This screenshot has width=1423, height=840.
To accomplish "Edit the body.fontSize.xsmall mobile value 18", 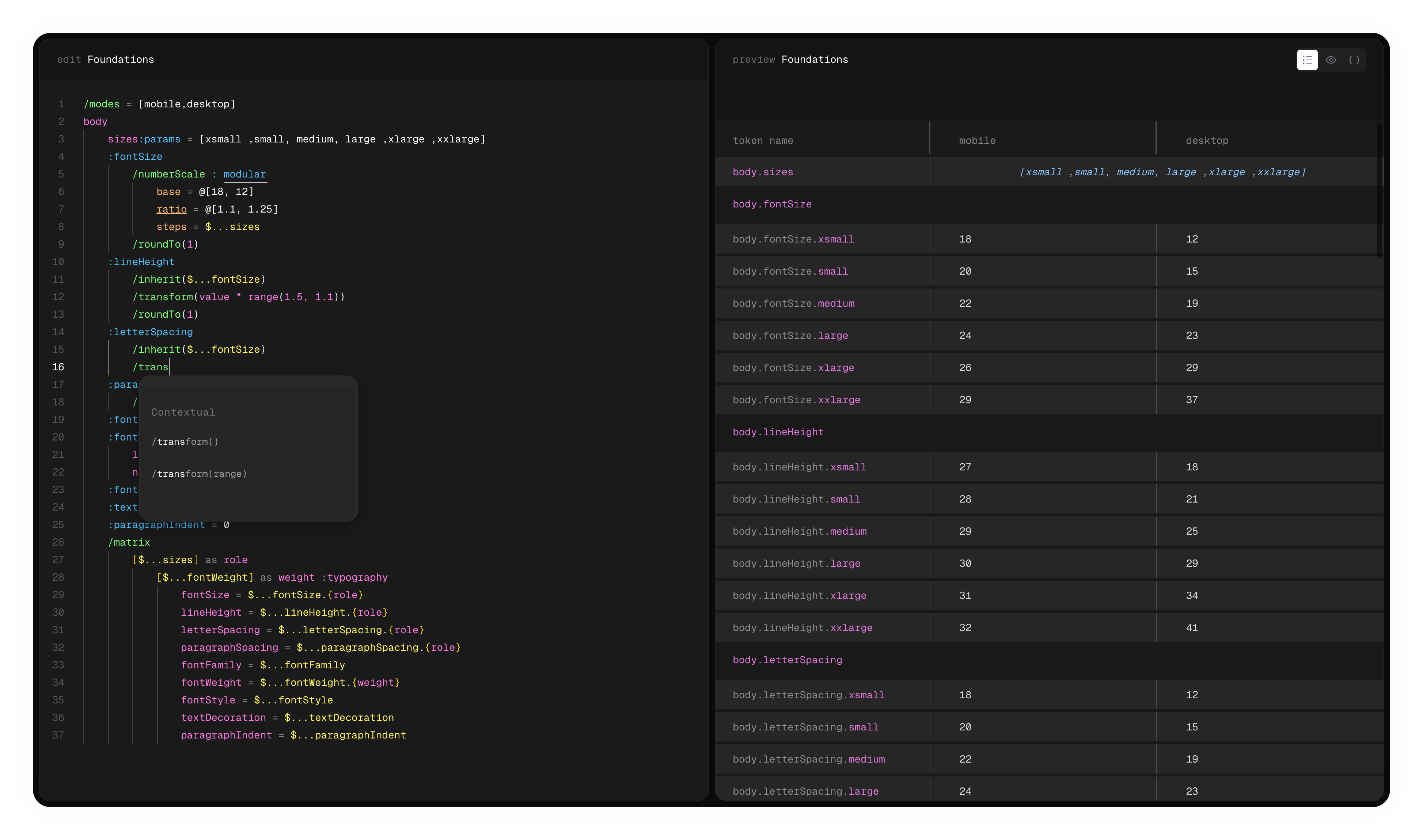I will [965, 239].
